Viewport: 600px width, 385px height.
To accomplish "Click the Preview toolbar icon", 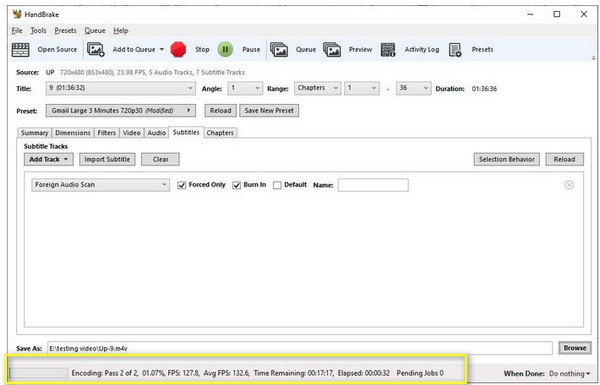I will click(332, 50).
